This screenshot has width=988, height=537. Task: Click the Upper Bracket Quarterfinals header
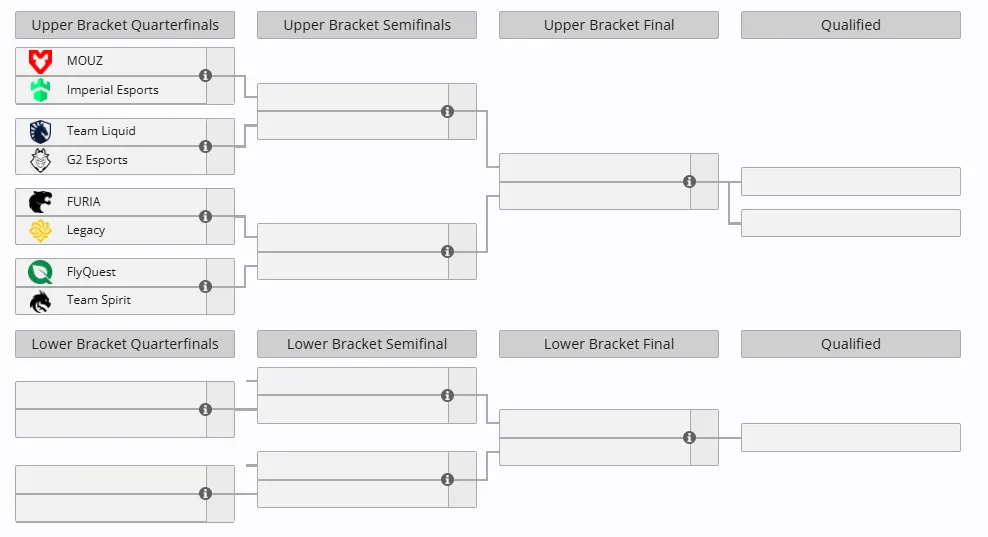pos(125,25)
